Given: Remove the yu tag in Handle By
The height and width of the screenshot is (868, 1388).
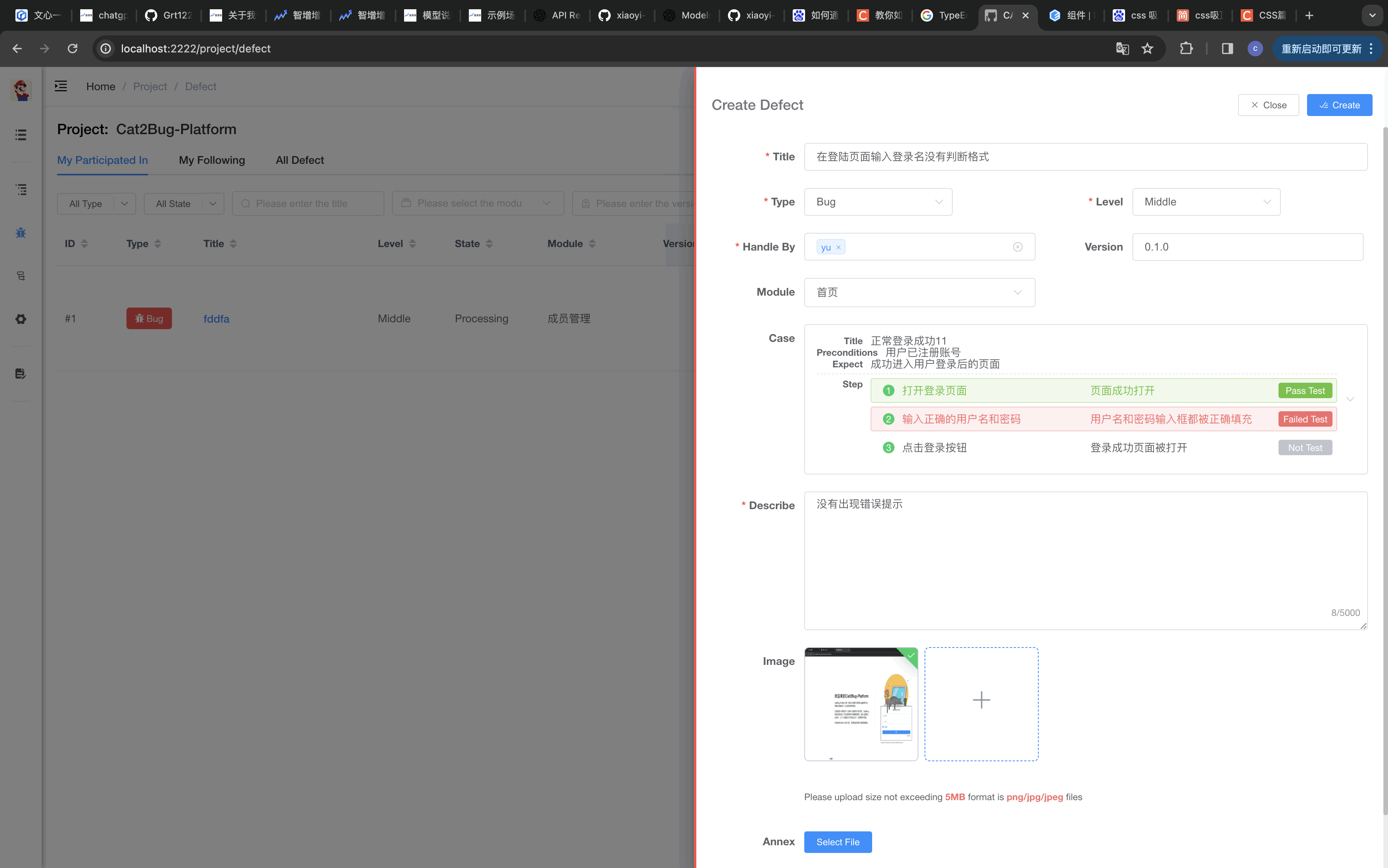Looking at the screenshot, I should pos(839,247).
